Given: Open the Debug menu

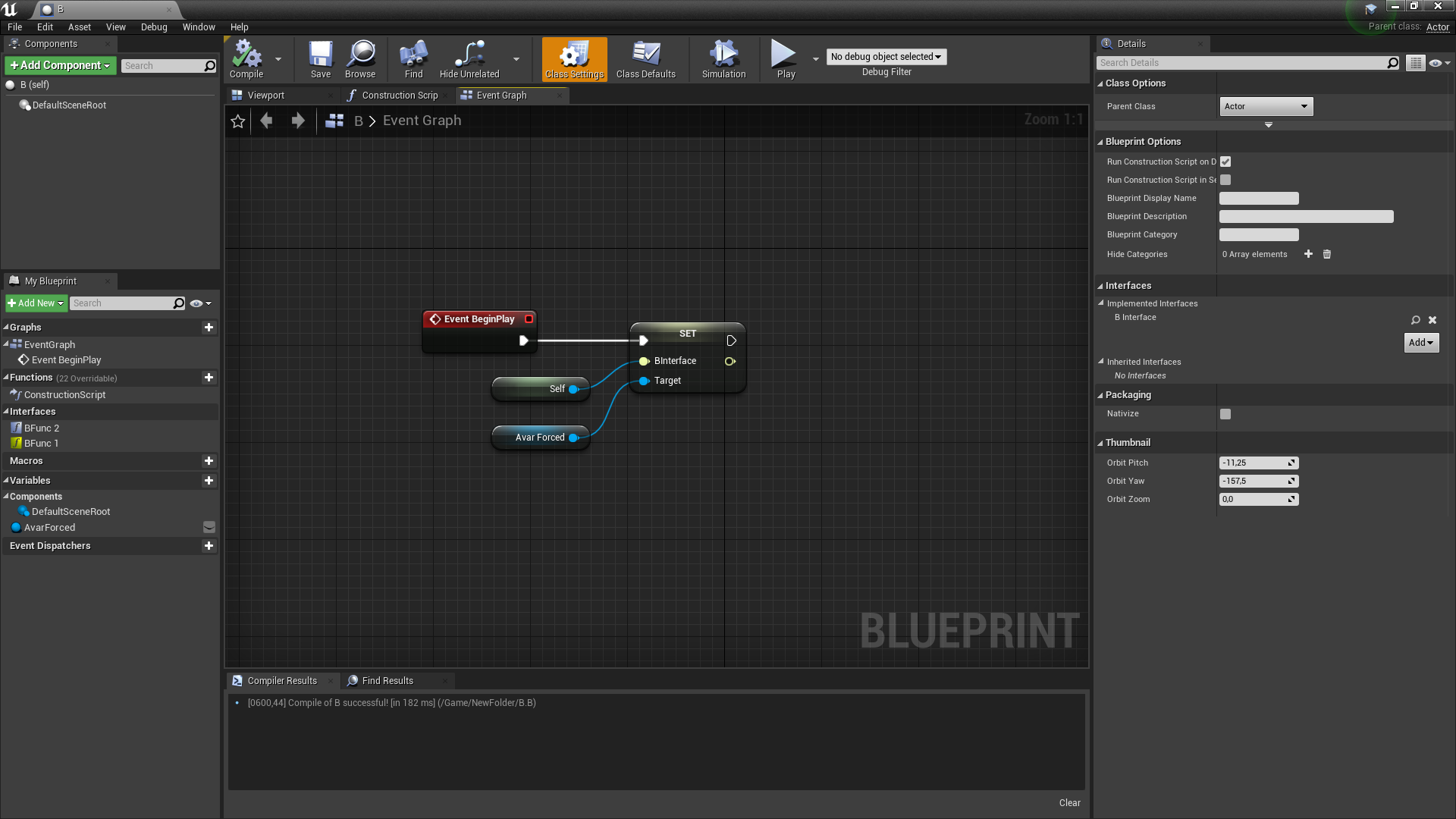Looking at the screenshot, I should (x=154, y=27).
